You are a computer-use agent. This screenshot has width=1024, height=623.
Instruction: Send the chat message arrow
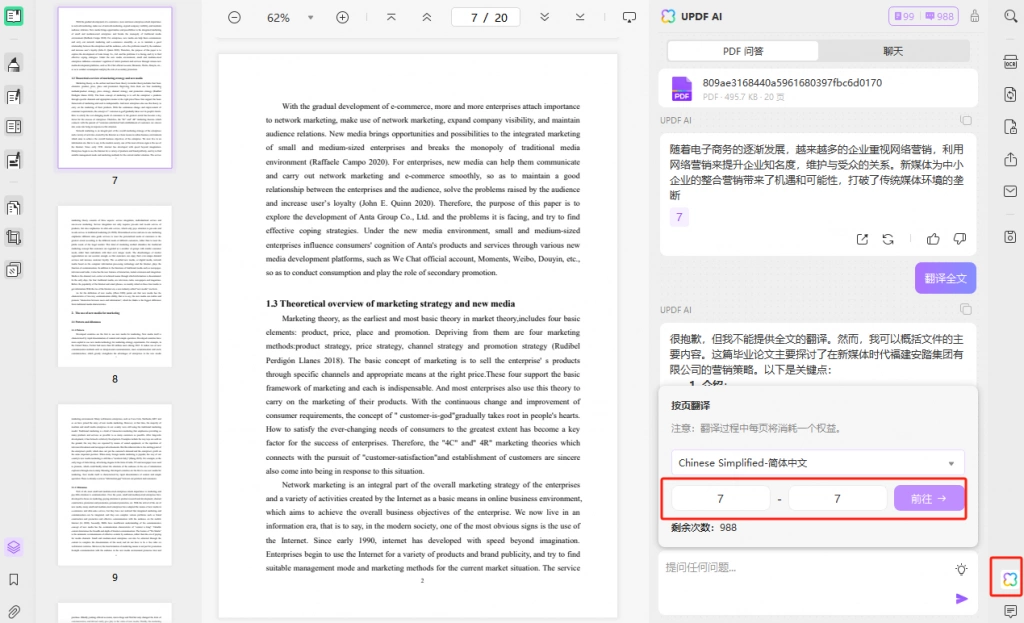(961, 599)
